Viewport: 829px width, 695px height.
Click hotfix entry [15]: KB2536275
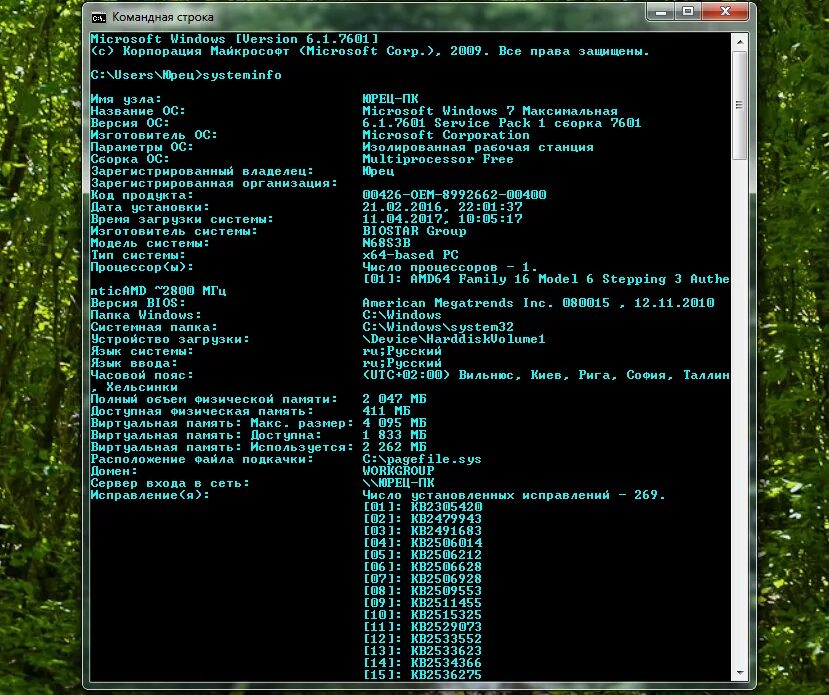point(422,675)
